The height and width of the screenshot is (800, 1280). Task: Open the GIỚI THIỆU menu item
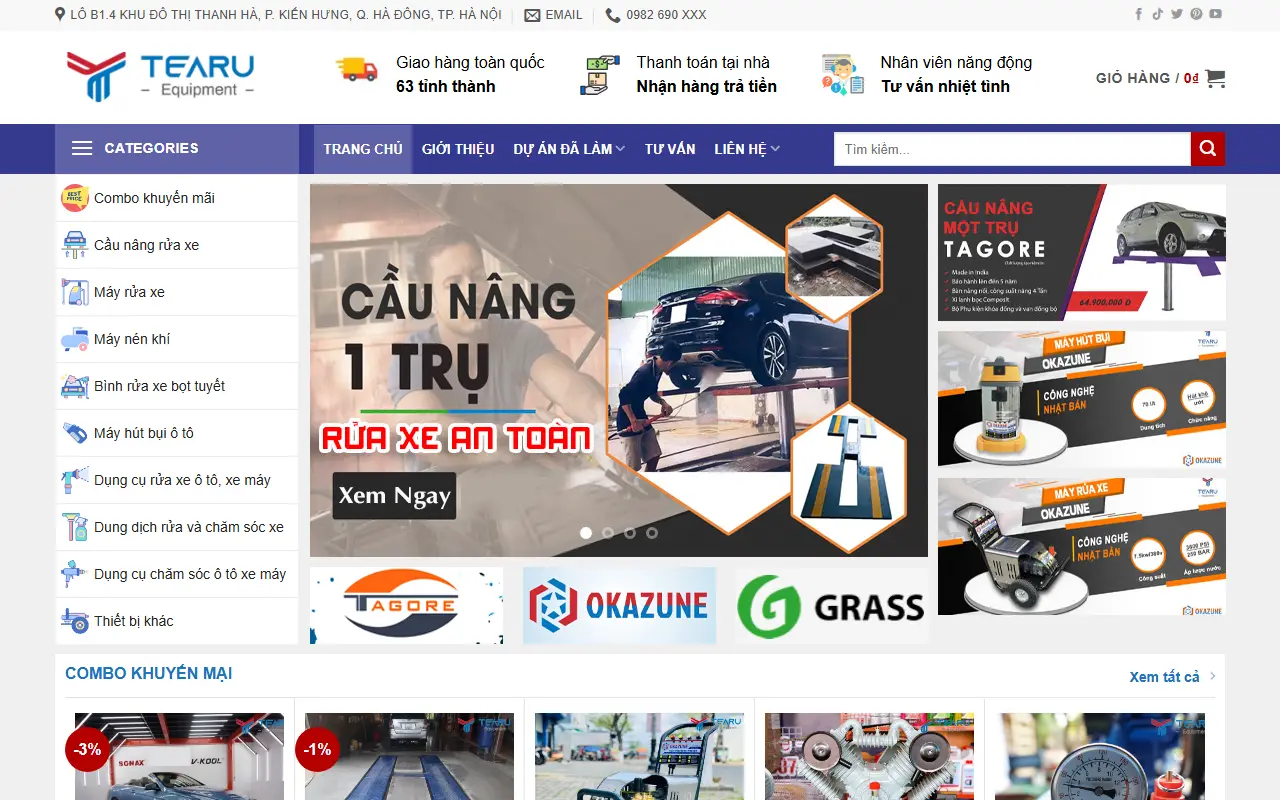[458, 149]
